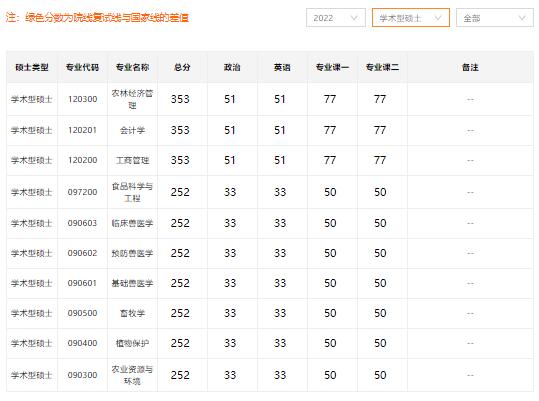The height and width of the screenshot is (401, 539).
Task: Select the 植物保护 row
Action: 270,343
